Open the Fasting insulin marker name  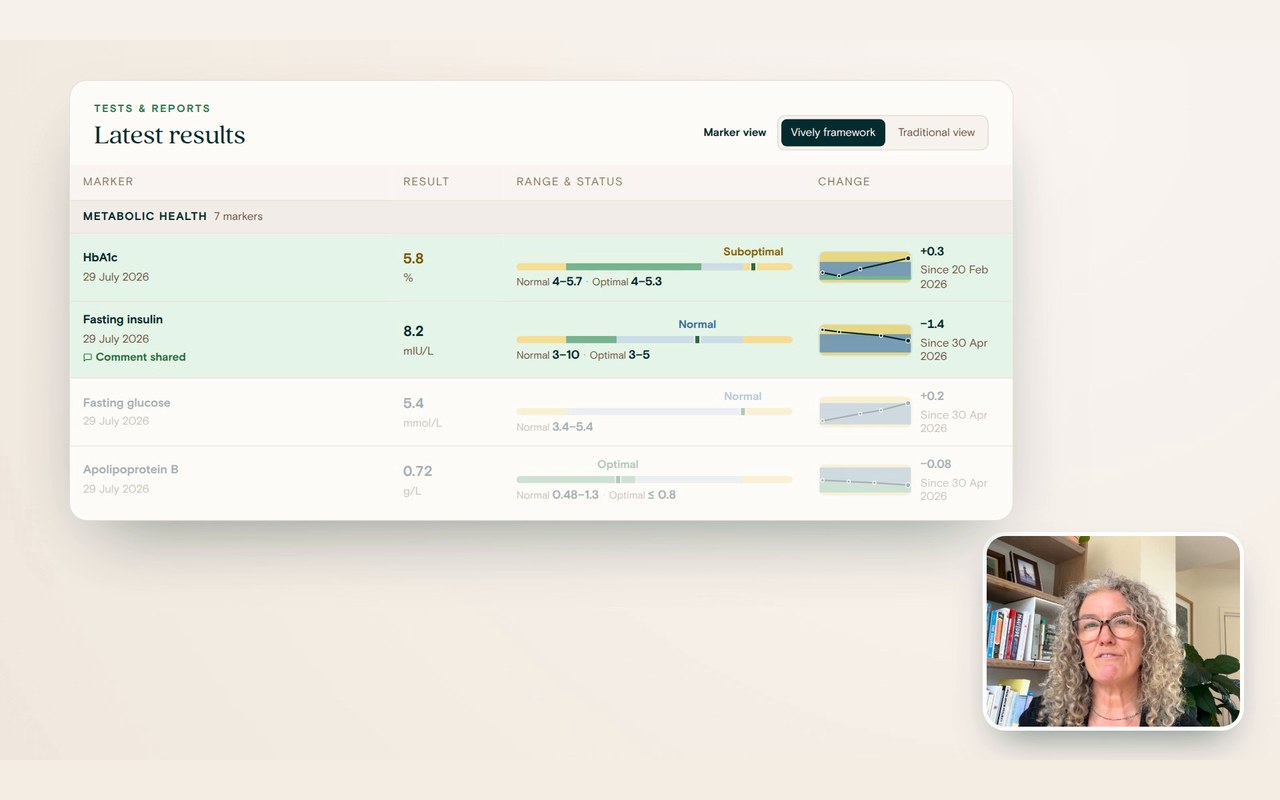(x=123, y=319)
